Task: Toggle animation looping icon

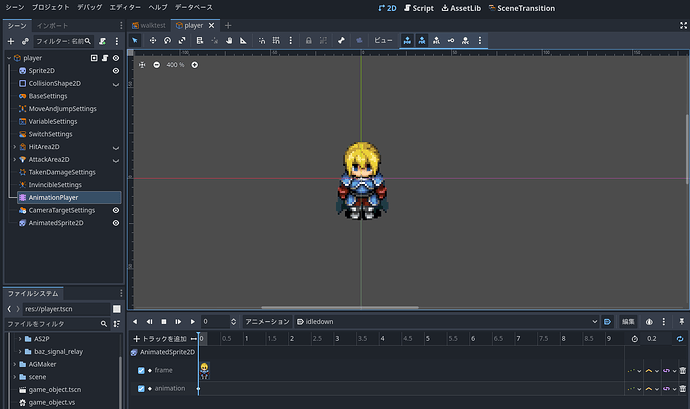Action: [x=680, y=339]
